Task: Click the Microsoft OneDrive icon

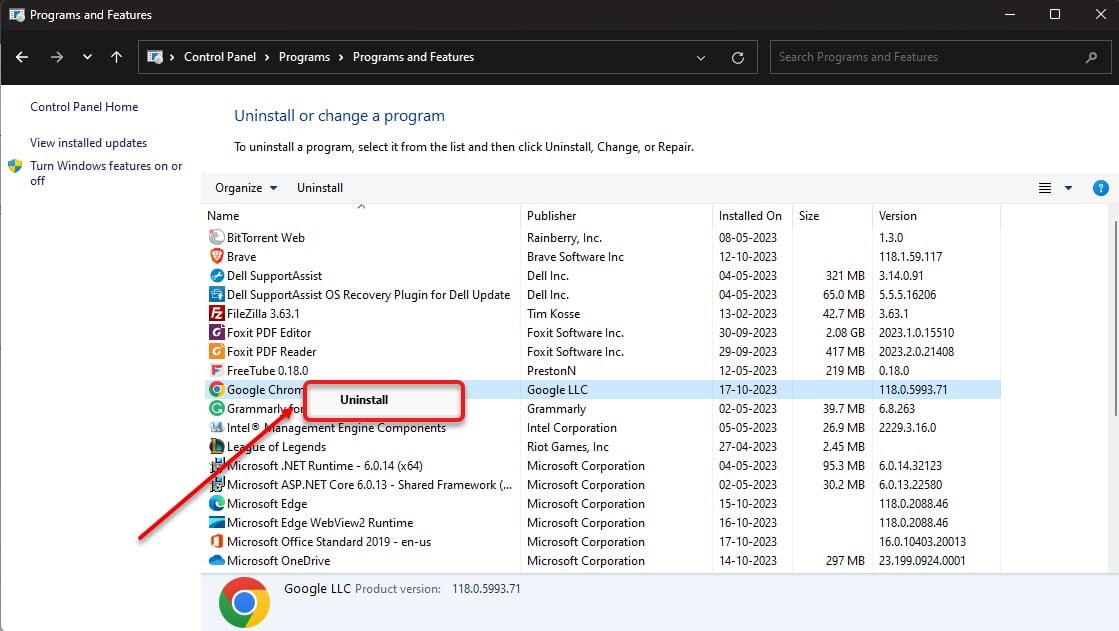Action: [216, 560]
